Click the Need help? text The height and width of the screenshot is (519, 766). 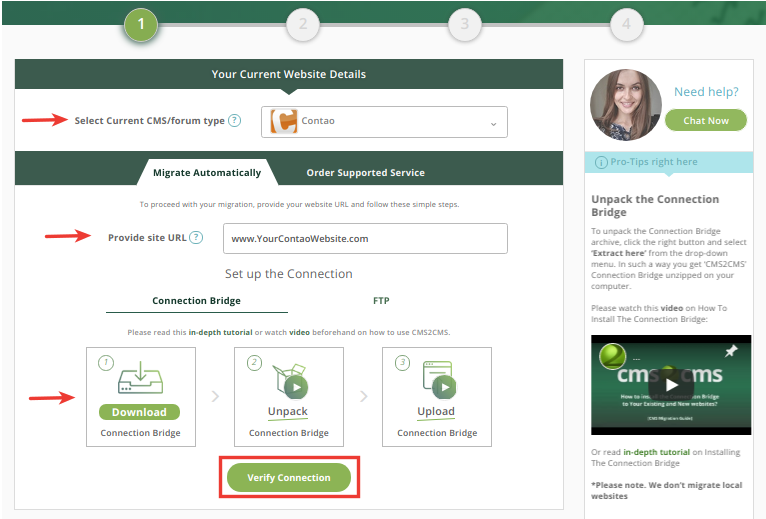pyautogui.click(x=706, y=92)
